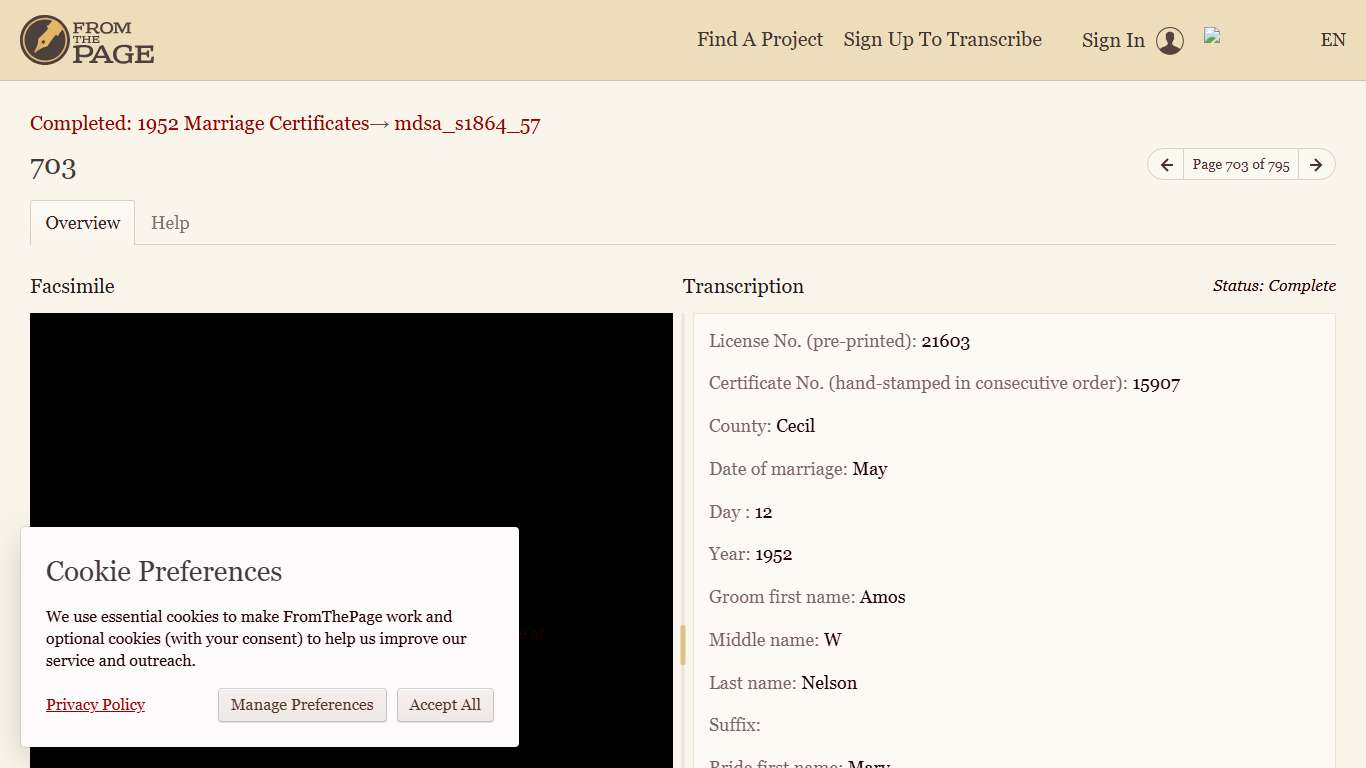Click the License No. value 21603

[x=945, y=341]
